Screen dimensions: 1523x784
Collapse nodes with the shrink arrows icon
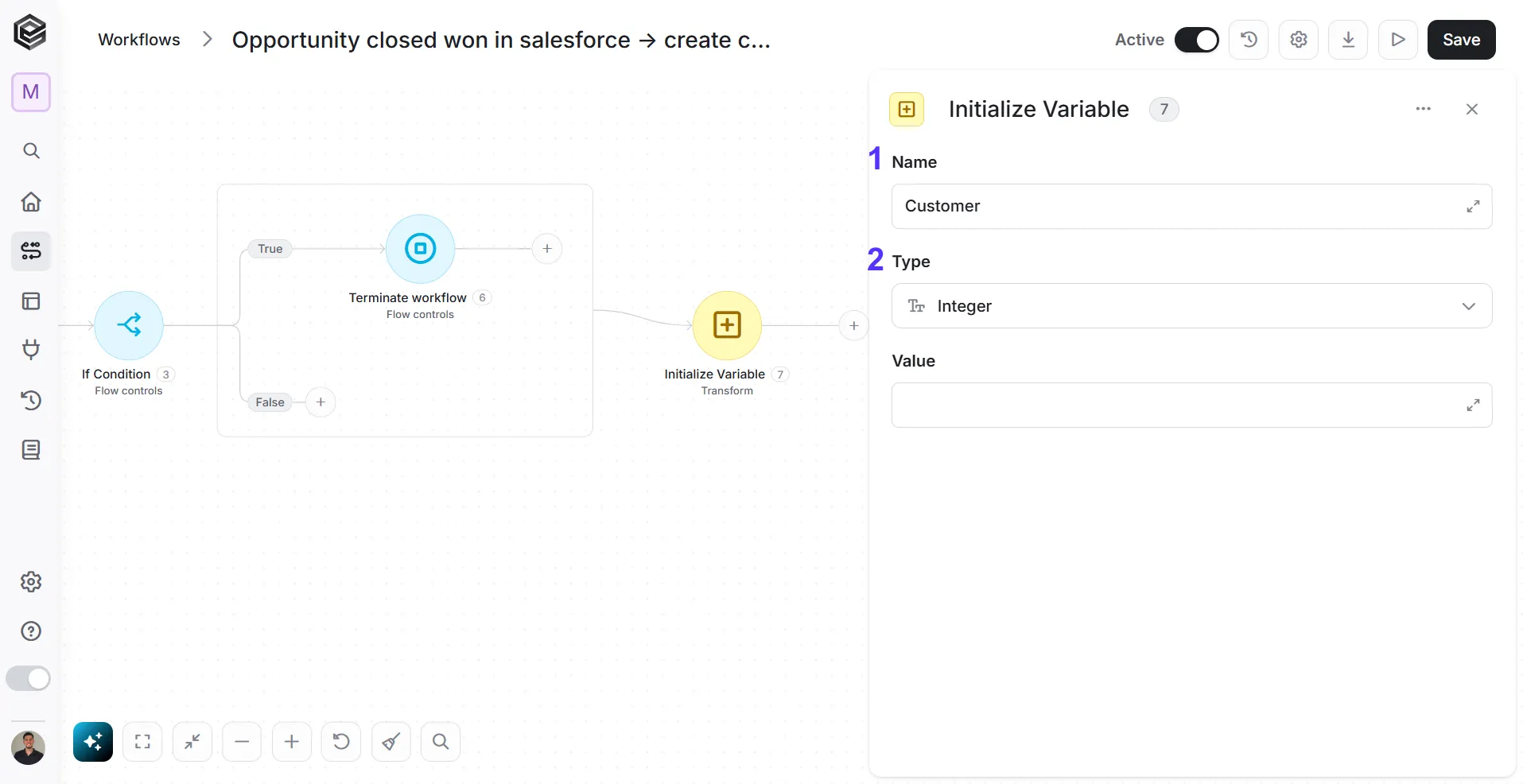192,742
